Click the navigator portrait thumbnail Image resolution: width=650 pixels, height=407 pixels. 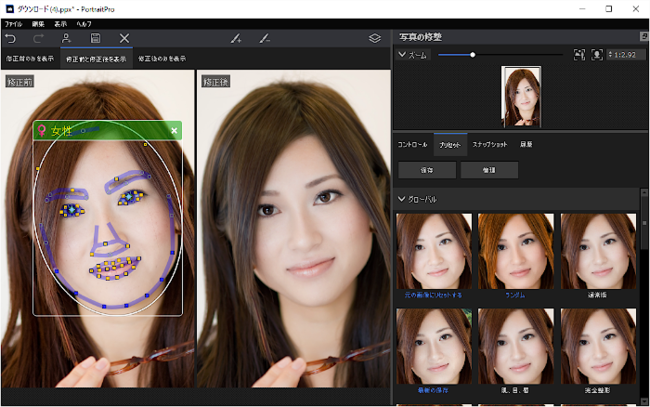521,97
